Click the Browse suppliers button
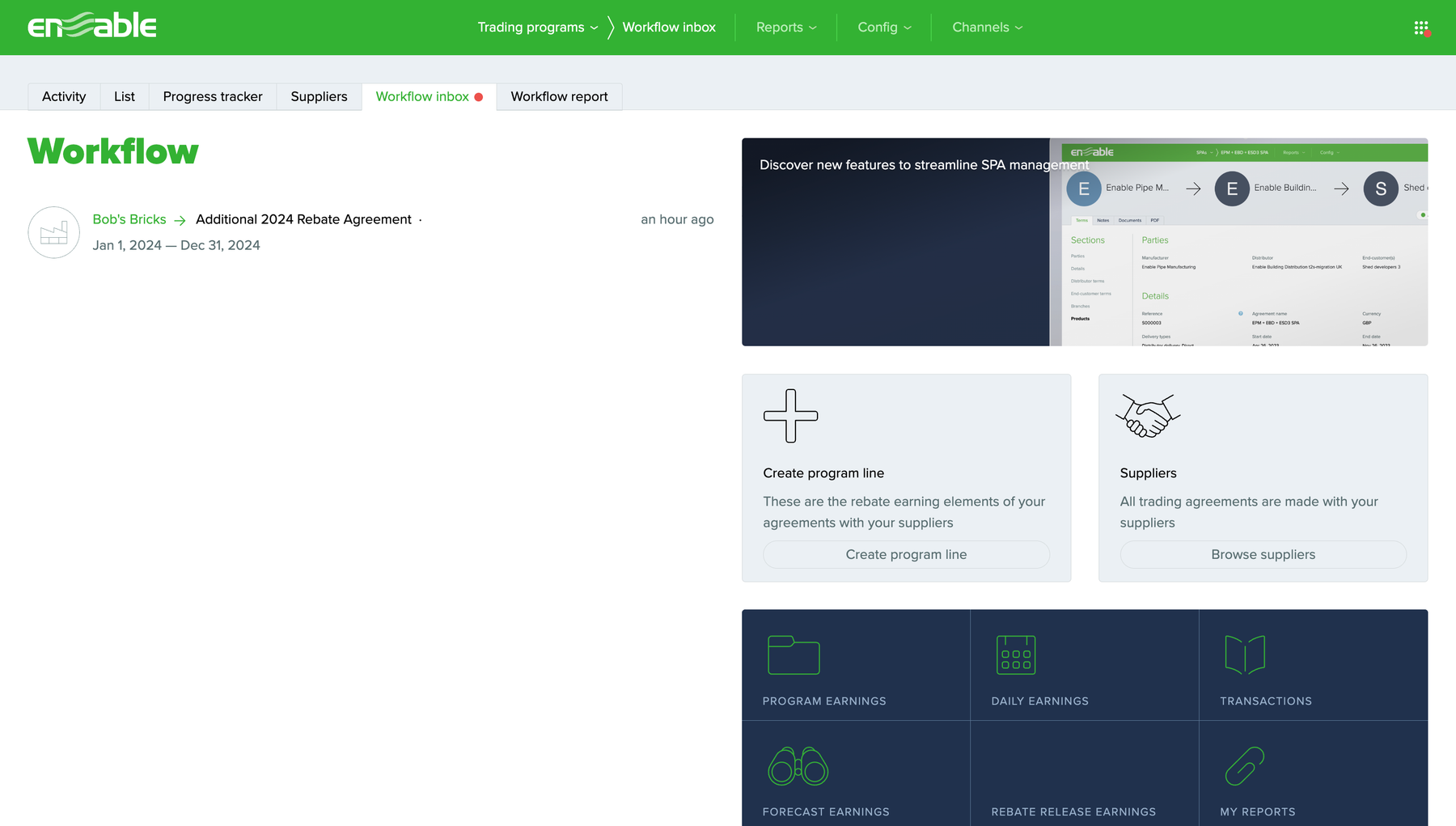 click(1263, 554)
